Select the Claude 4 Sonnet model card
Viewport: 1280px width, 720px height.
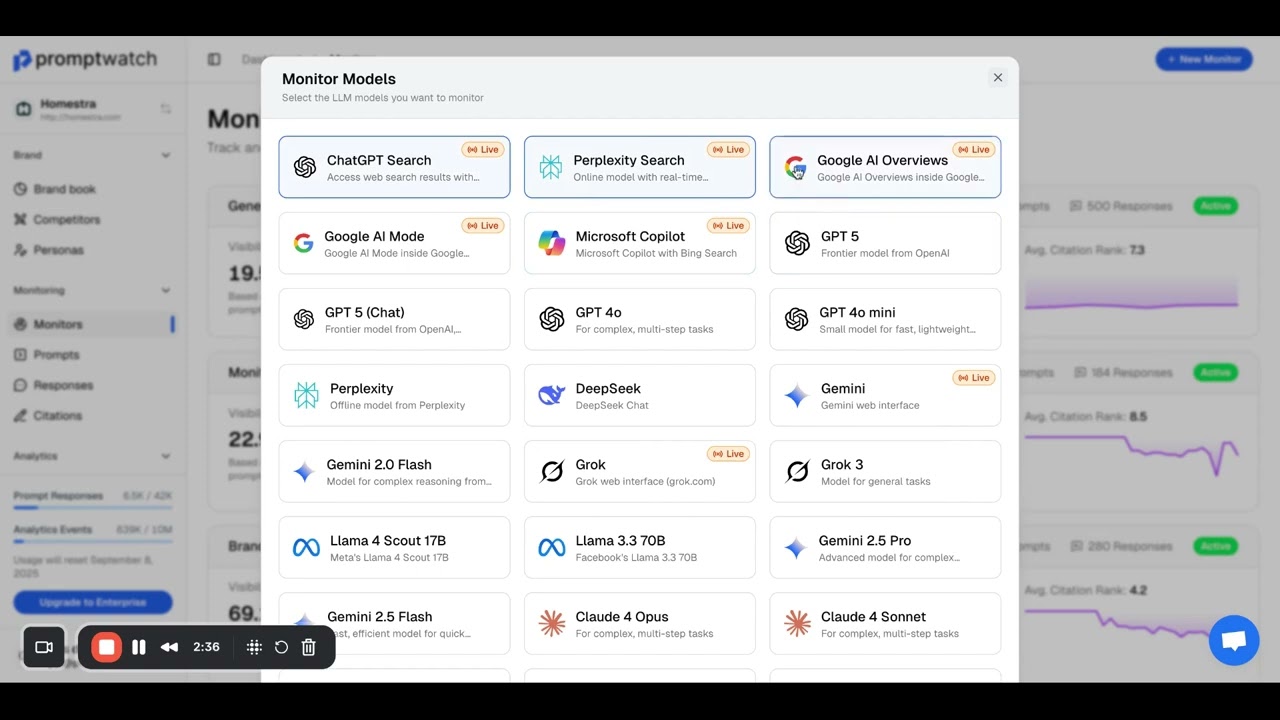coord(885,624)
